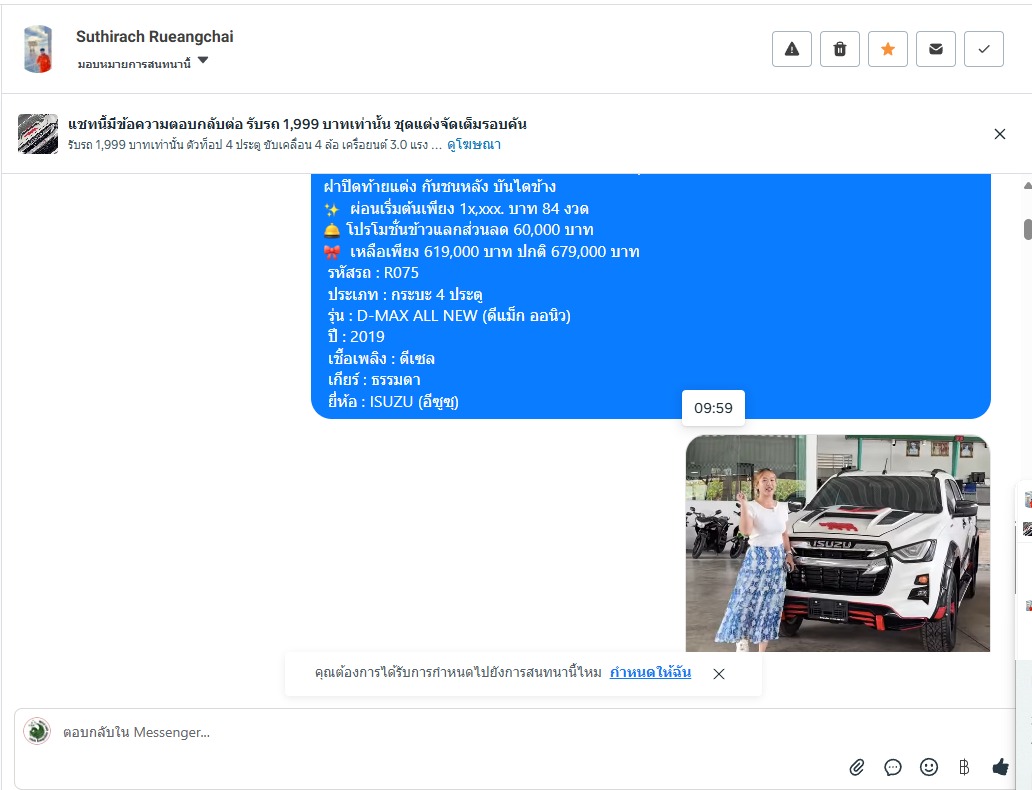Viewport: 1032px width, 790px height.
Task: Click the รหัสรถ : R075 message line
Action: (x=373, y=273)
